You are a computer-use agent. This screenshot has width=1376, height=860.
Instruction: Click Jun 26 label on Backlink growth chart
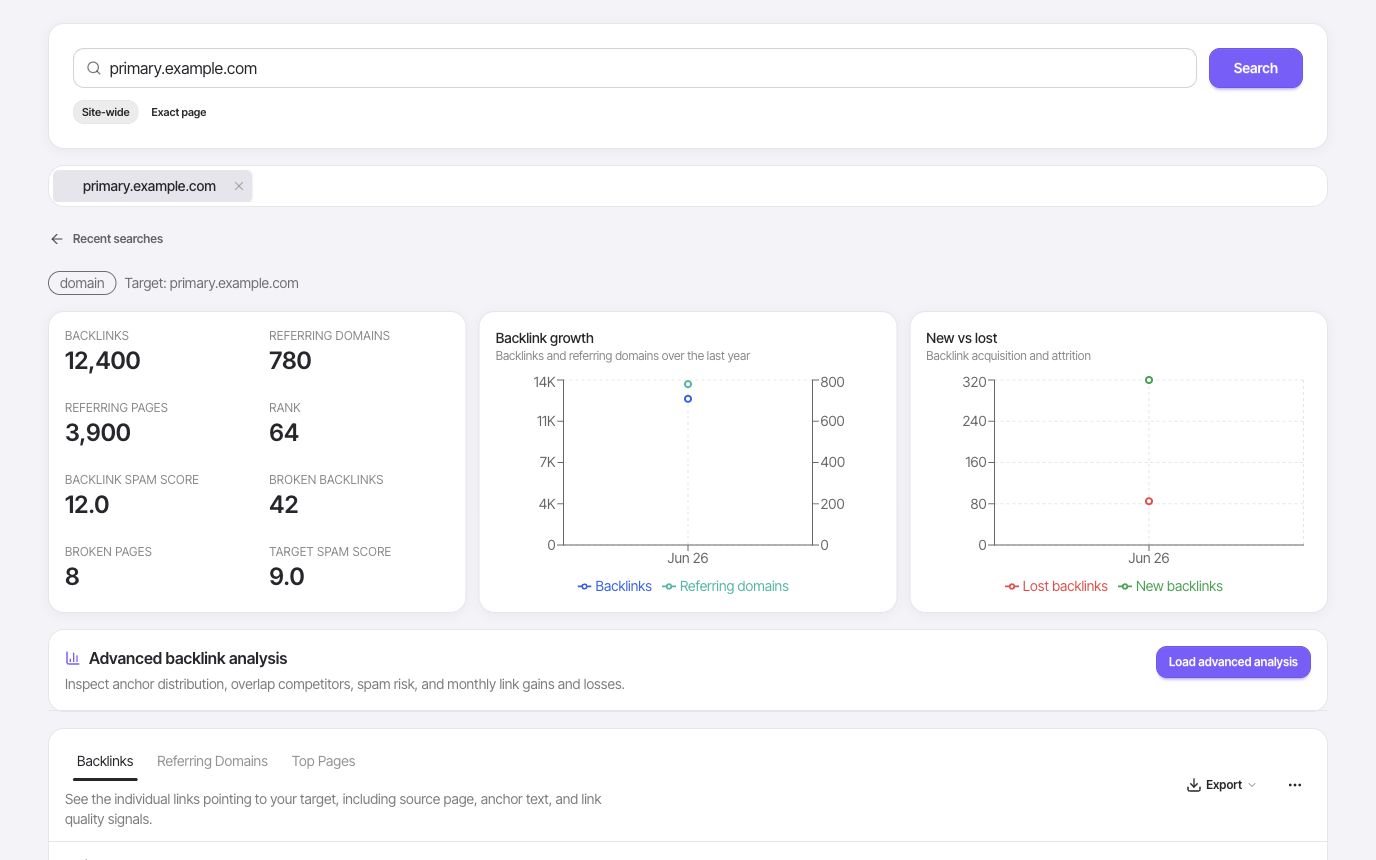point(688,558)
